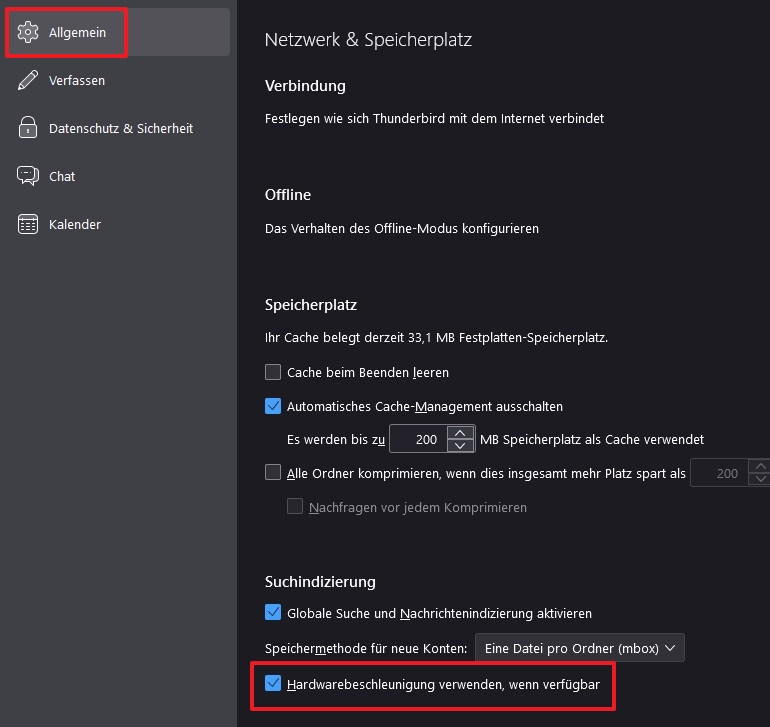Click the Datenschutz & Sicherheit lock icon

[28, 129]
